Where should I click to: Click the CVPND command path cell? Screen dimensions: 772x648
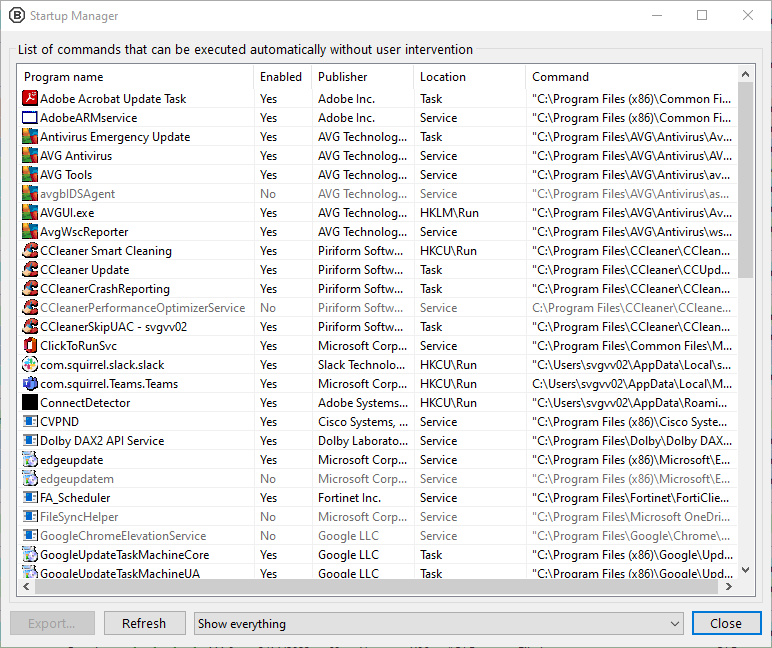629,422
